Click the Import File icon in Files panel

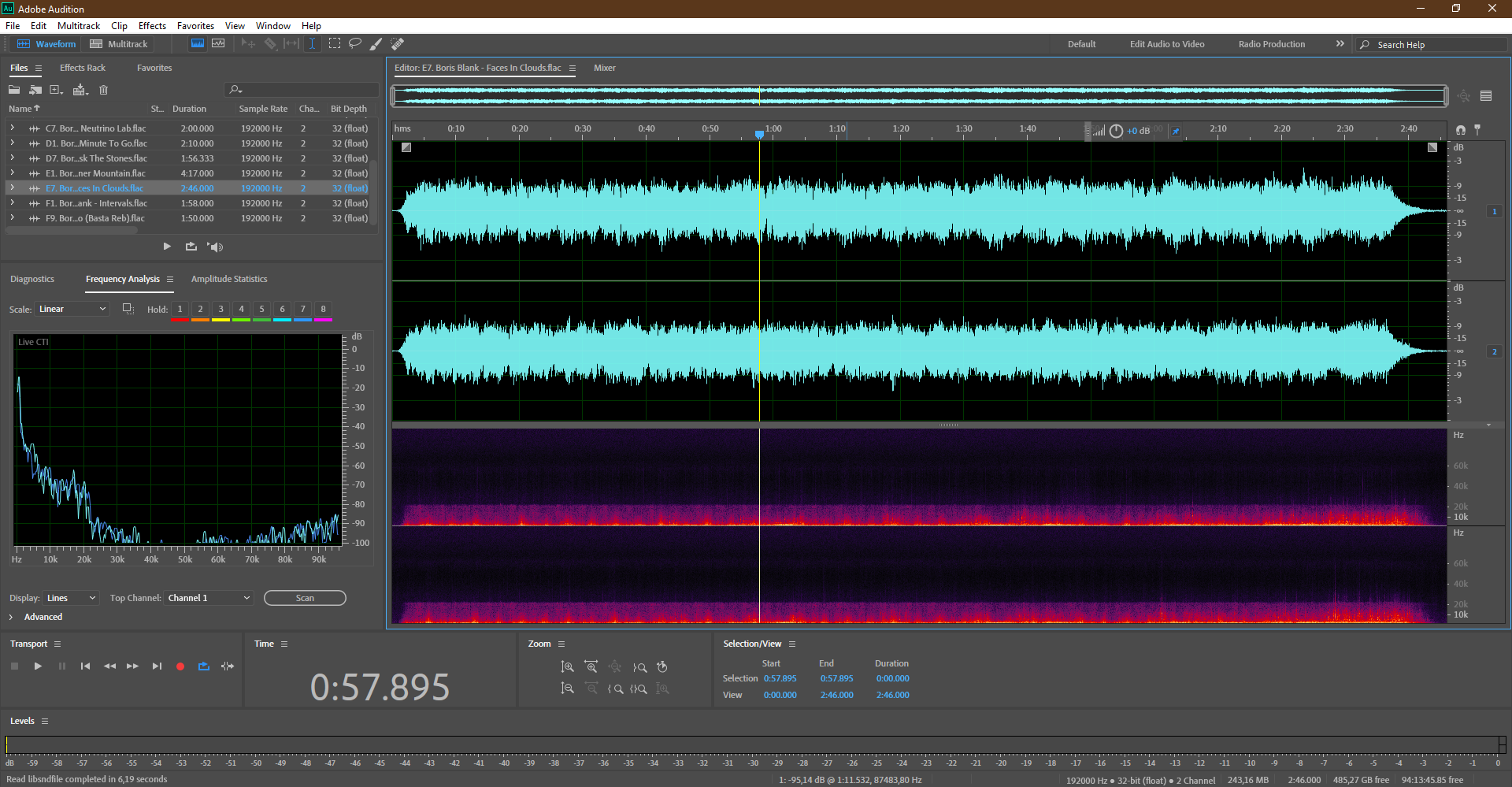coord(35,90)
